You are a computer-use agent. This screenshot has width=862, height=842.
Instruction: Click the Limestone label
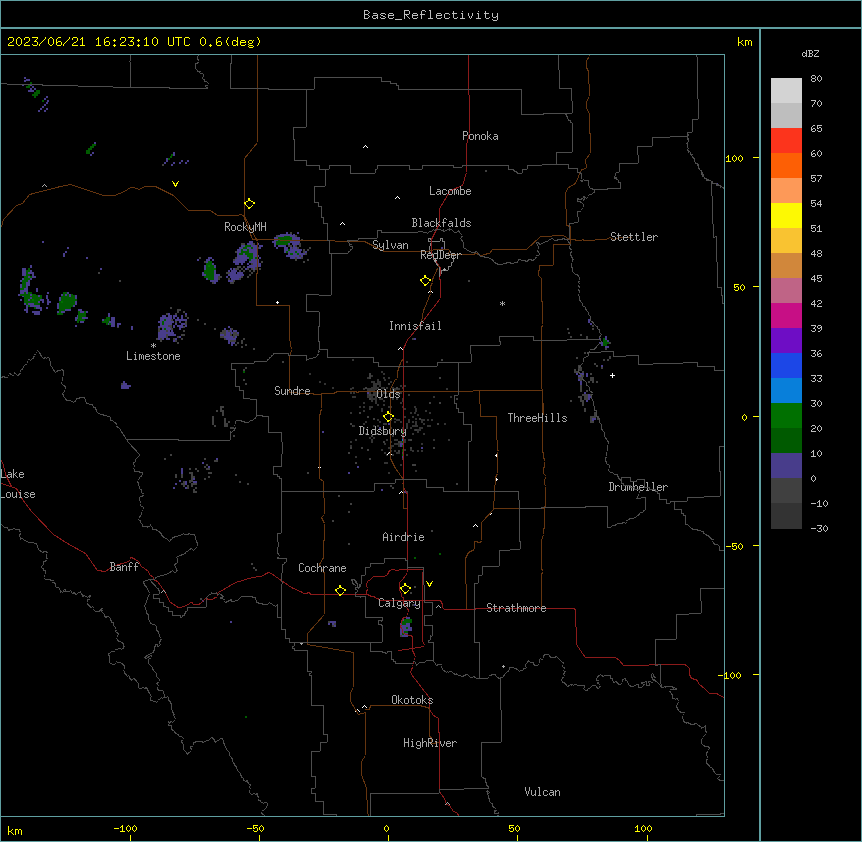click(x=153, y=356)
